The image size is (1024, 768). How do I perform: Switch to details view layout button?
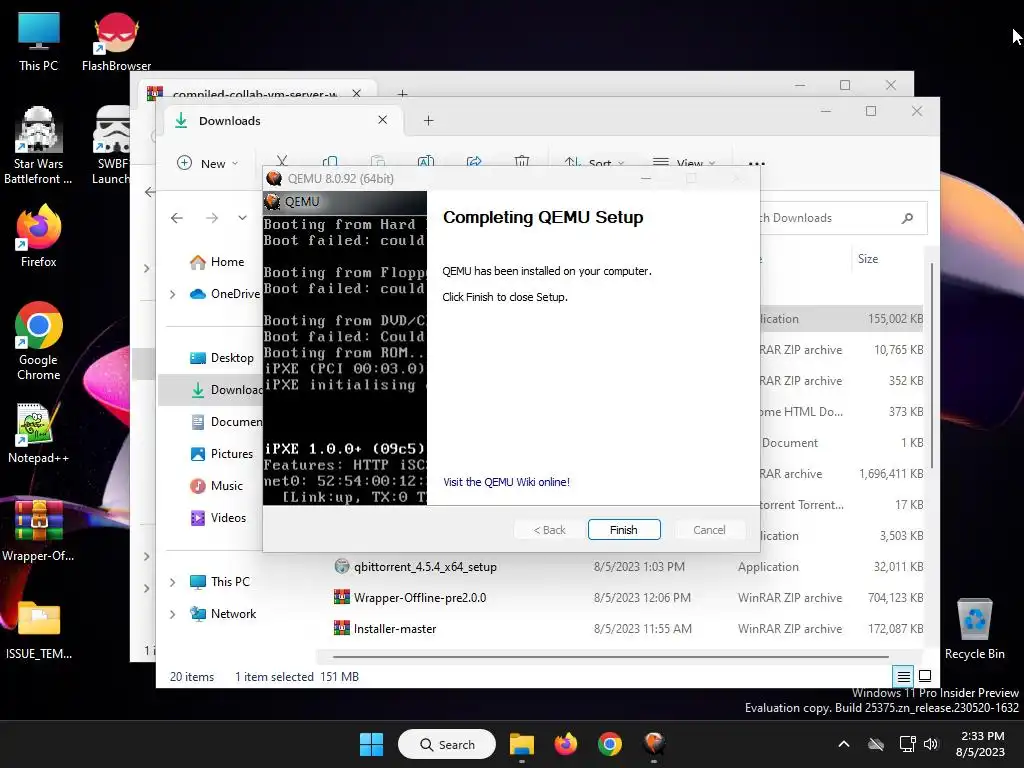coord(903,676)
